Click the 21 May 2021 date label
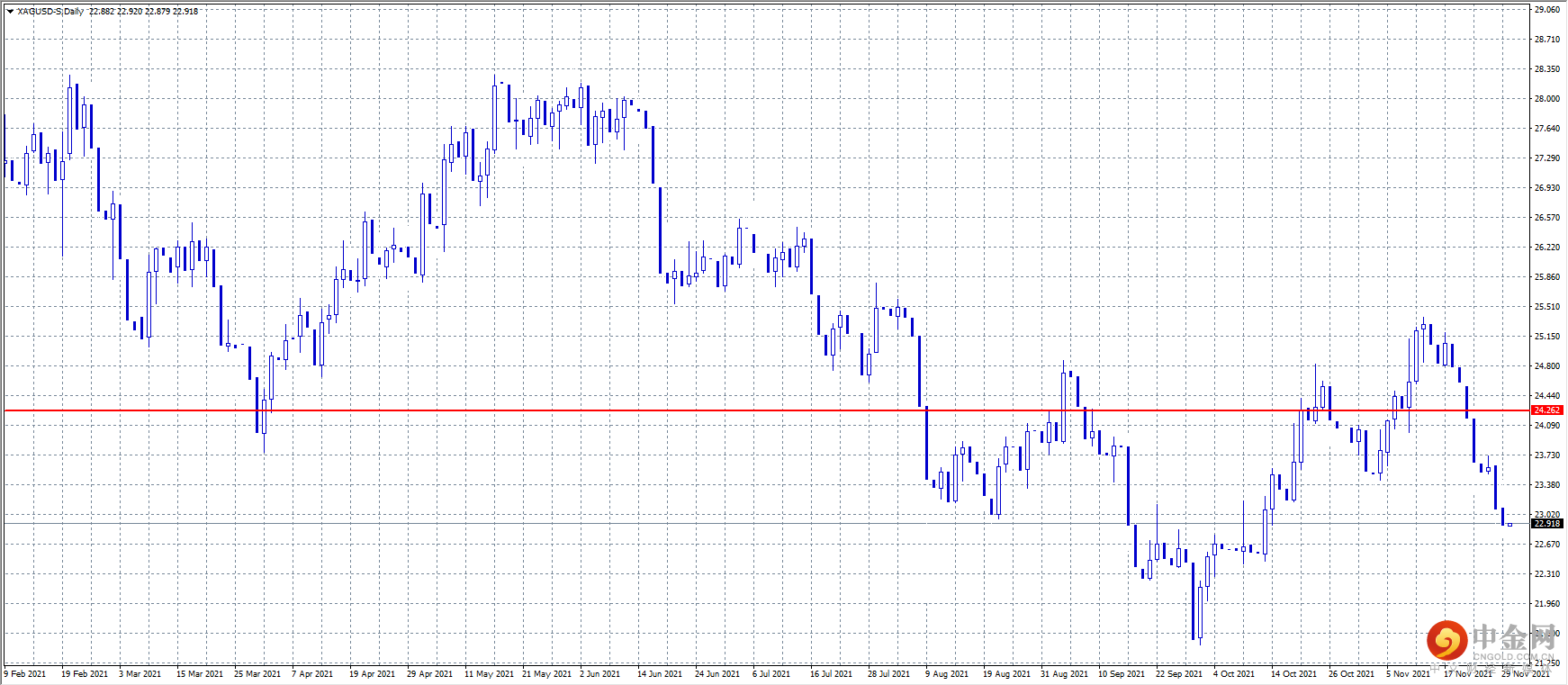 click(x=547, y=674)
